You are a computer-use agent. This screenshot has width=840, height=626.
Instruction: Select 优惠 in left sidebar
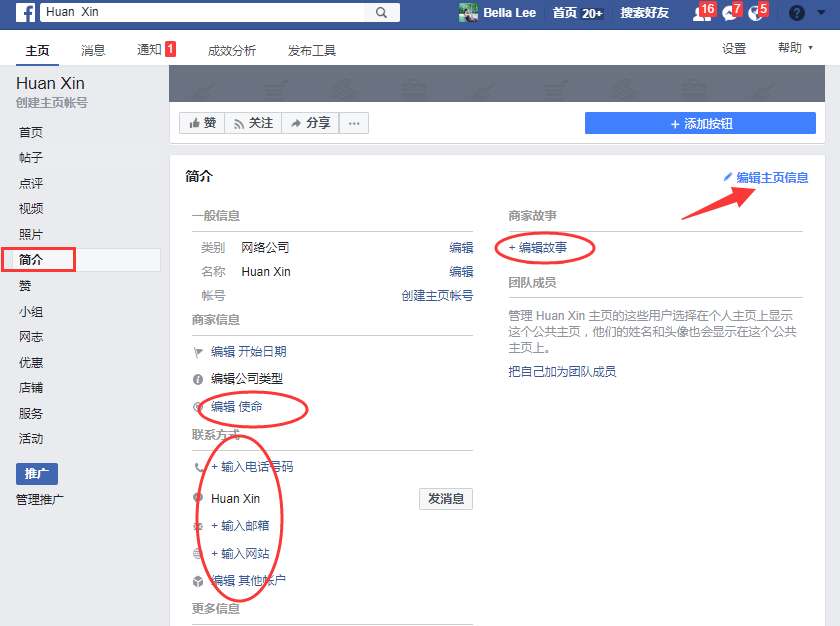pos(31,363)
